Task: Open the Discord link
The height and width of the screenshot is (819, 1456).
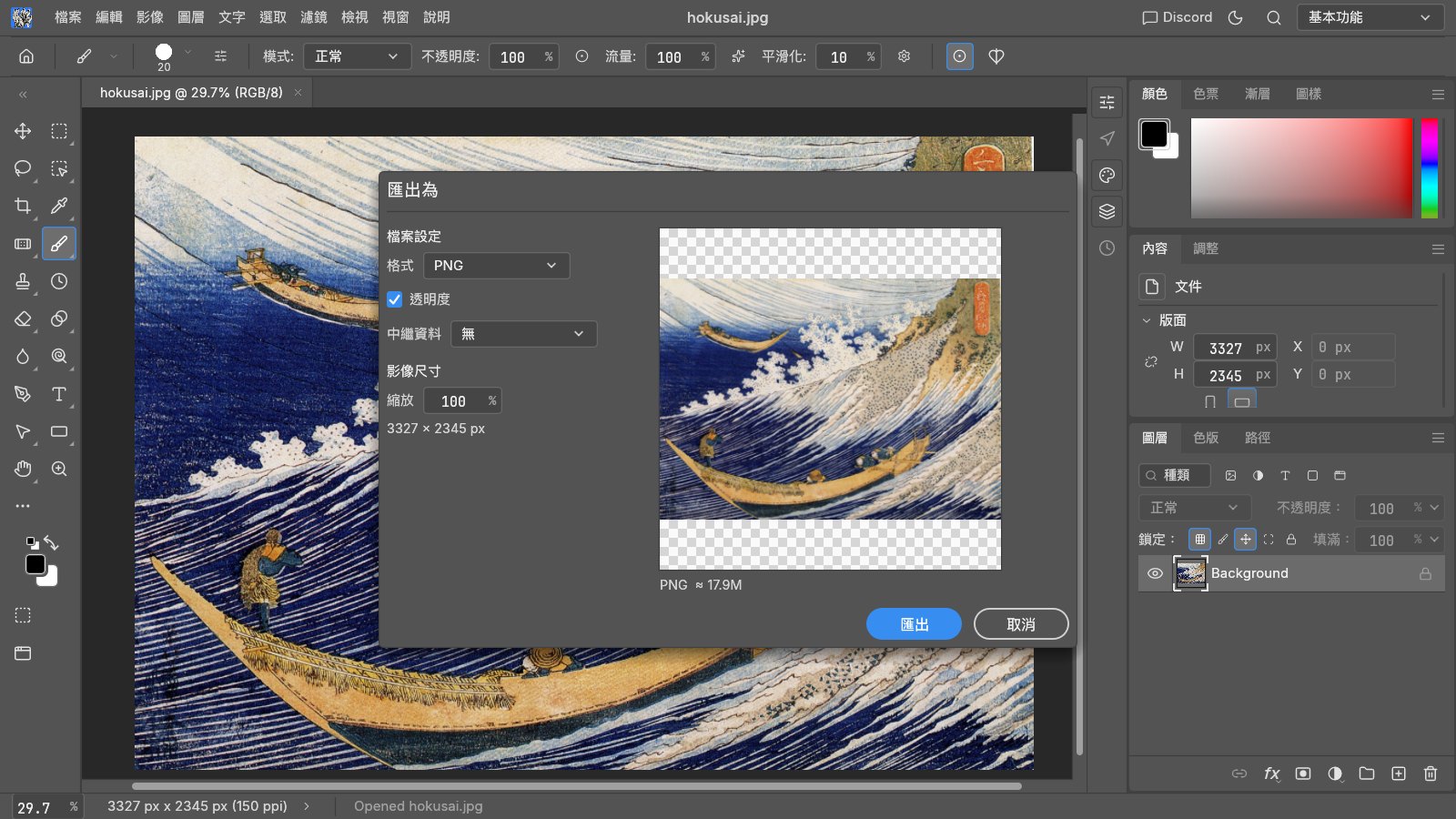Action: [1178, 17]
